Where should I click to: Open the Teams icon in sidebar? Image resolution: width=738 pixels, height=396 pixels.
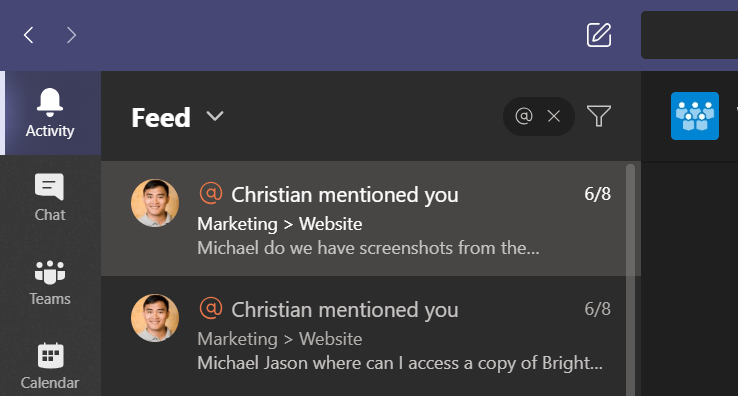click(x=49, y=272)
